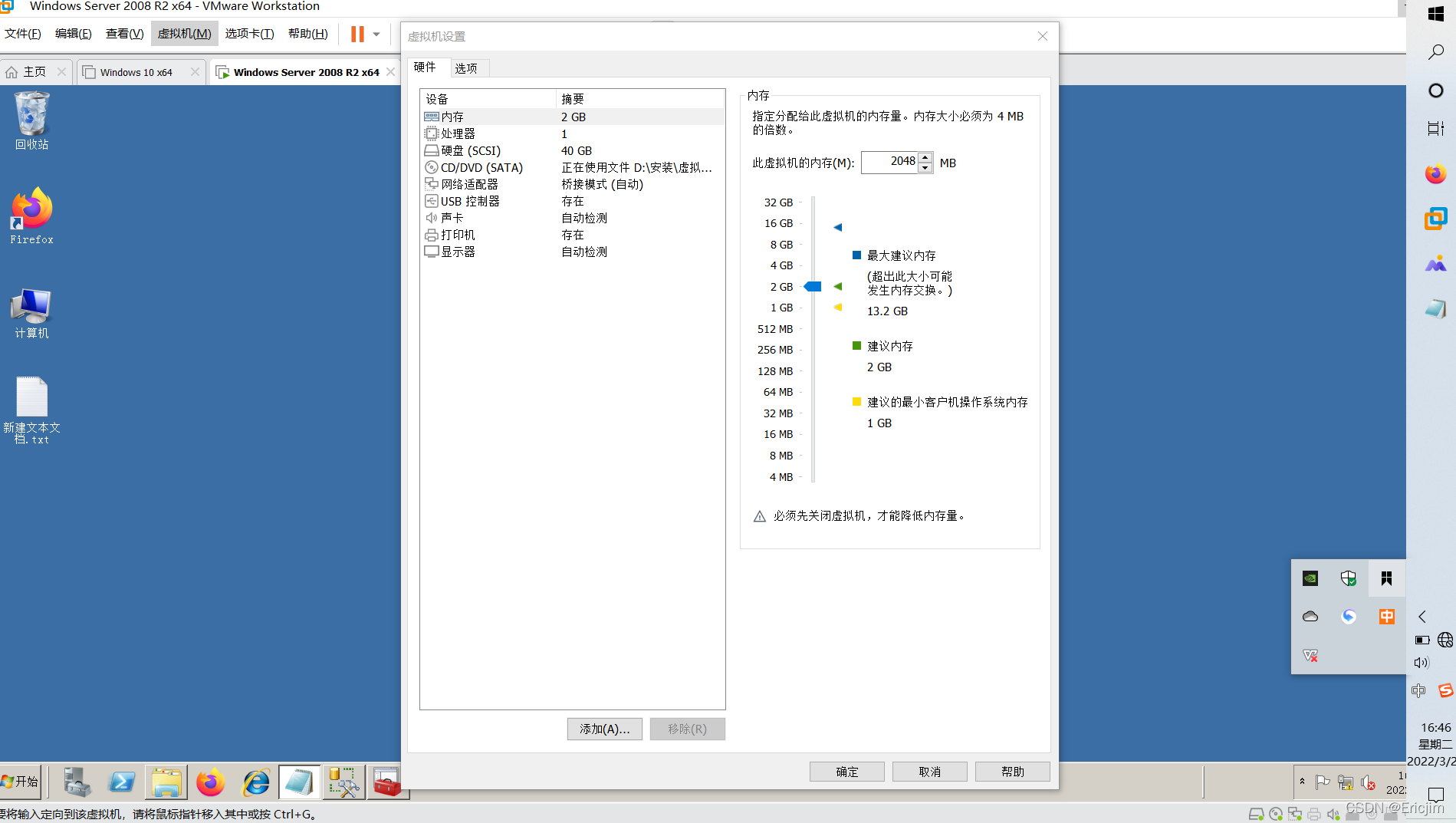Close the Windows 10 x64 tab
Image resolution: width=1456 pixels, height=823 pixels.
[195, 72]
